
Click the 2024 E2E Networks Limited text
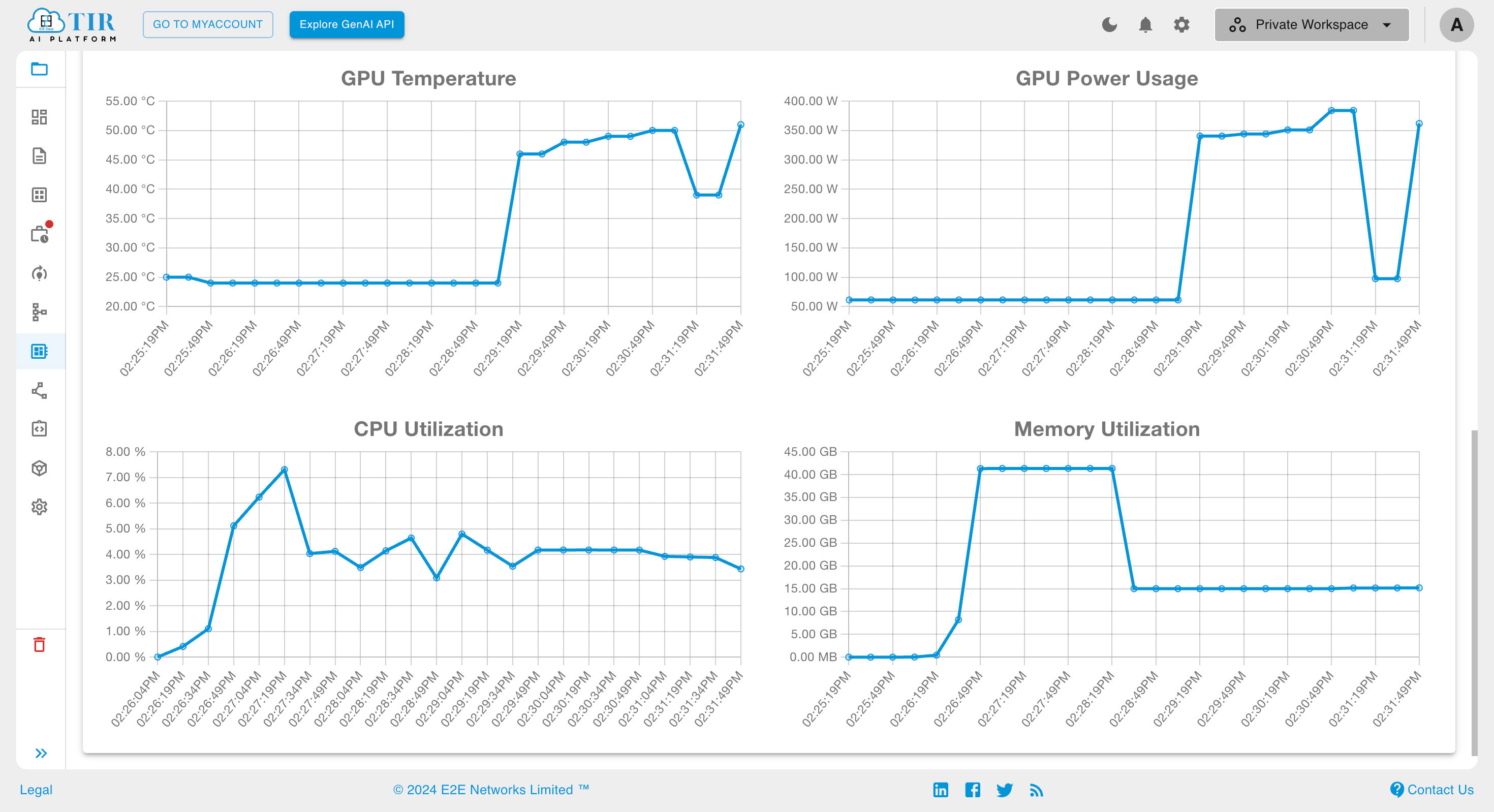pyautogui.click(x=491, y=789)
